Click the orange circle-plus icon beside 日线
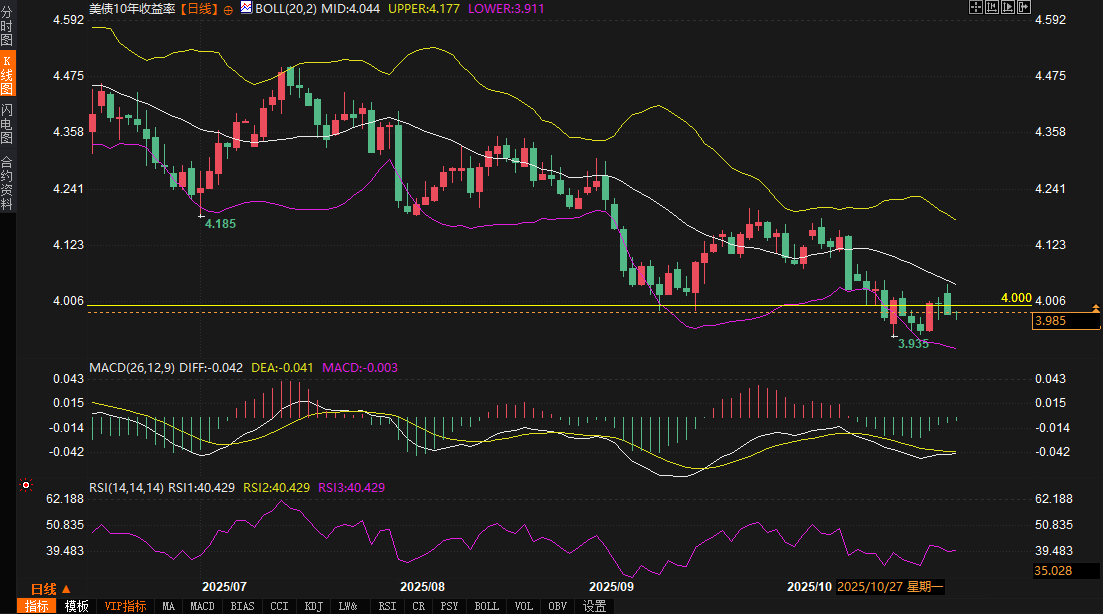Image resolution: width=1103 pixels, height=614 pixels. point(228,10)
